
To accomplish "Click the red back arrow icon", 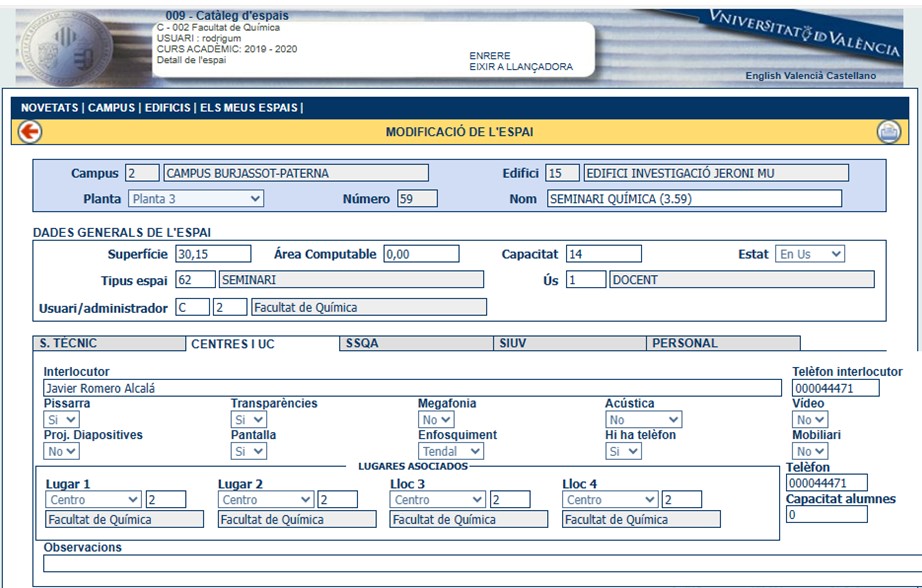I will tap(29, 132).
